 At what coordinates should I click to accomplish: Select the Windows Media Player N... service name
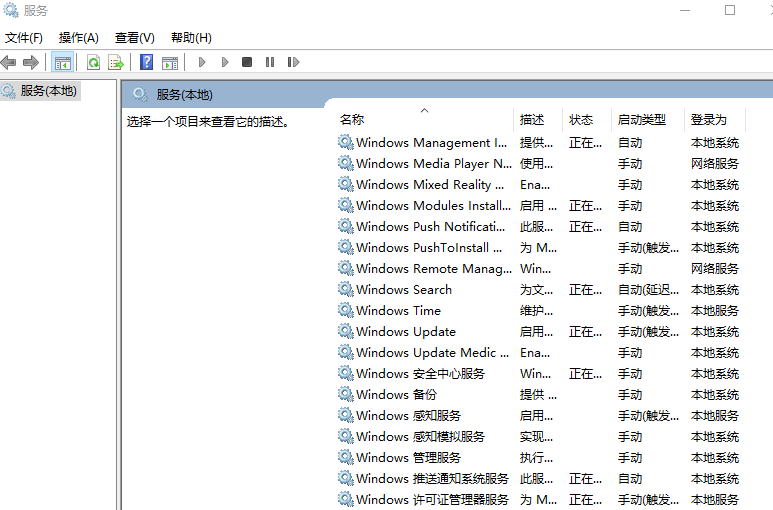pos(434,164)
